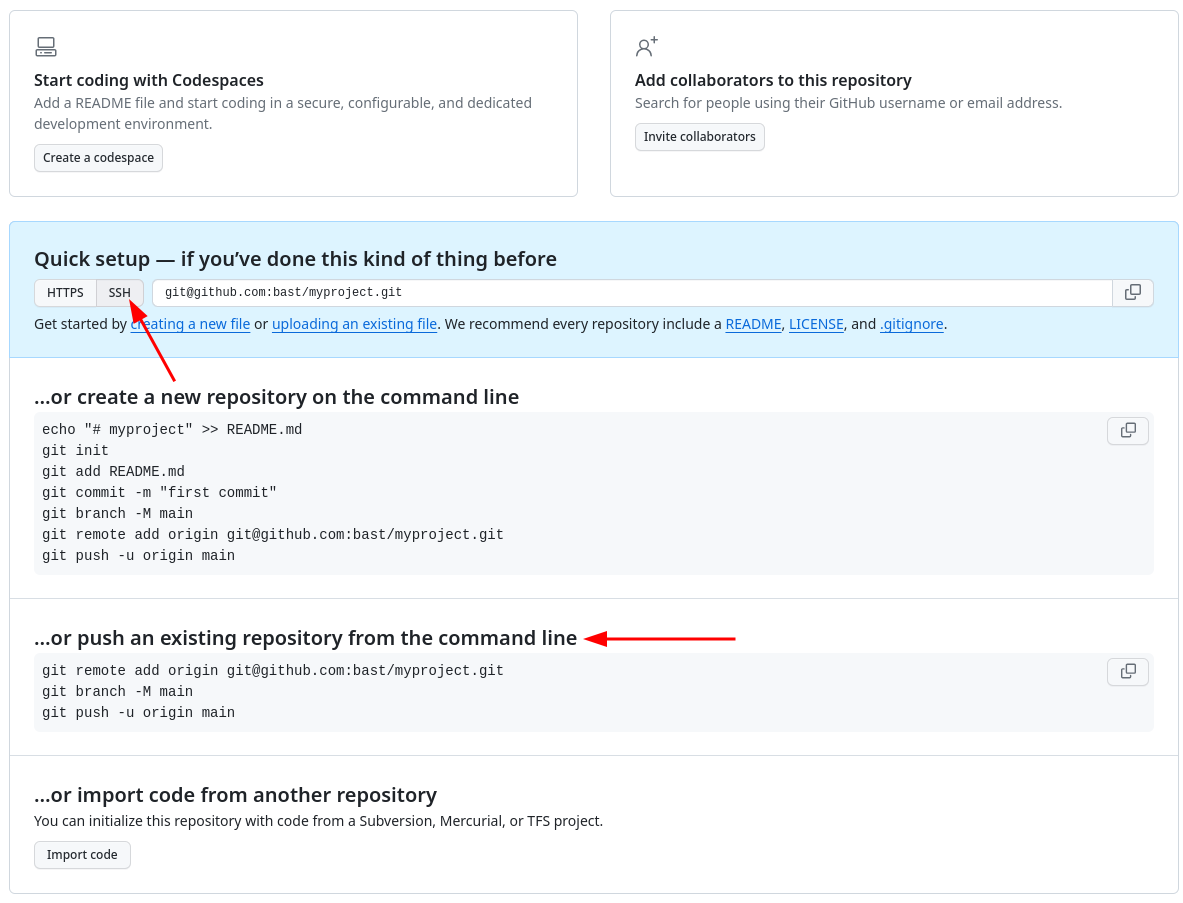The image size is (1183, 903).
Task: Click Create a codespace button
Action: tap(98, 158)
